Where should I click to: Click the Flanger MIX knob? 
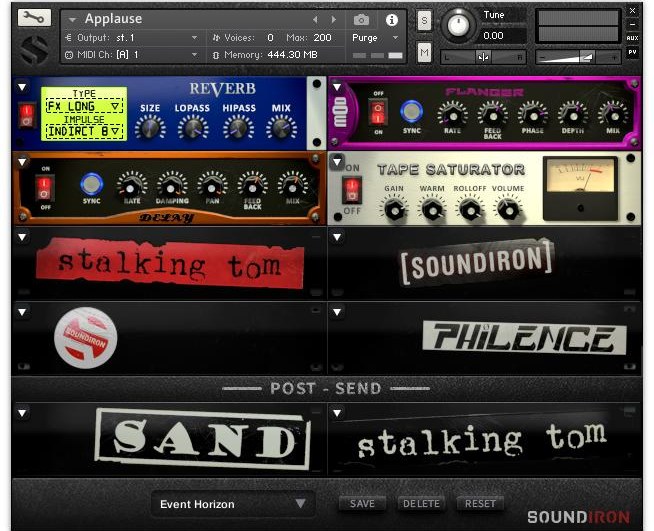coord(613,114)
